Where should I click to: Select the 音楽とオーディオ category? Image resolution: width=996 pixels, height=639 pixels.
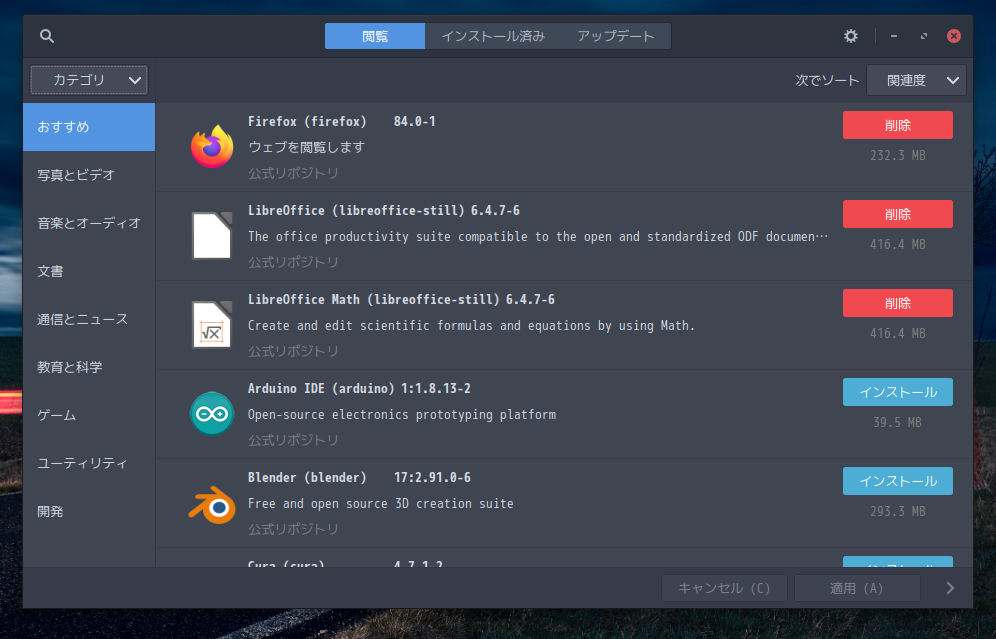[89, 223]
